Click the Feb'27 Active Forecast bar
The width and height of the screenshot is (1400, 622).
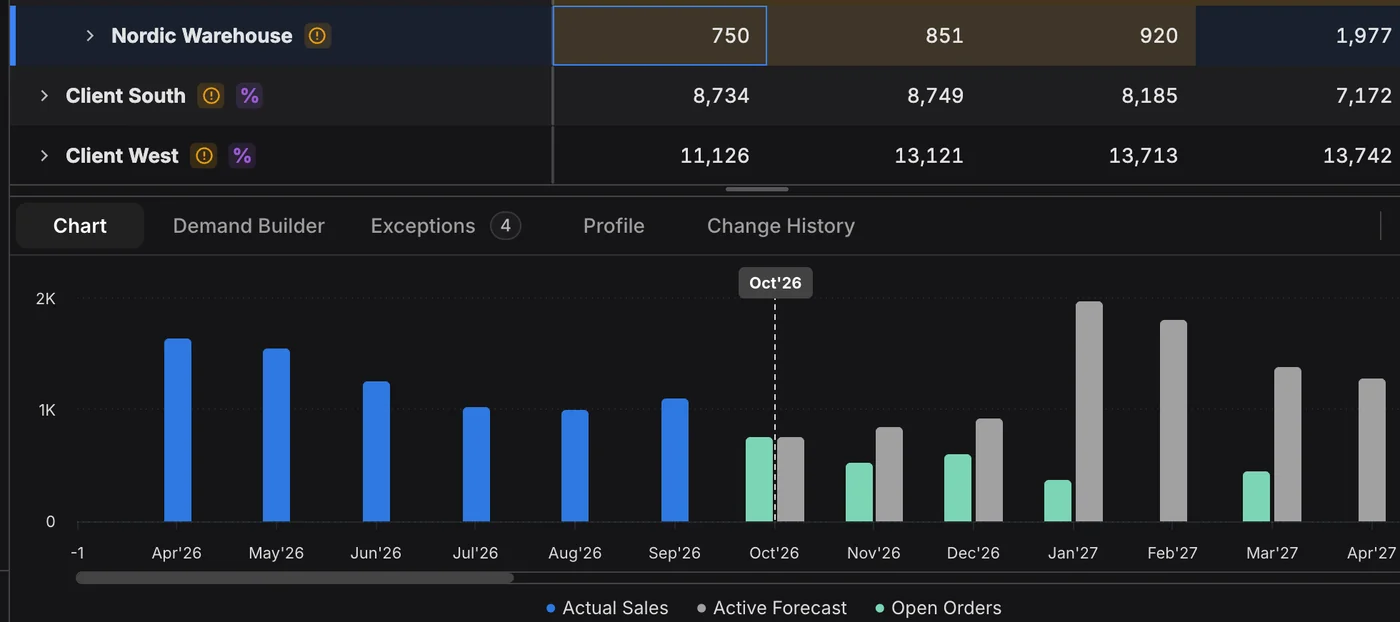[1174, 421]
